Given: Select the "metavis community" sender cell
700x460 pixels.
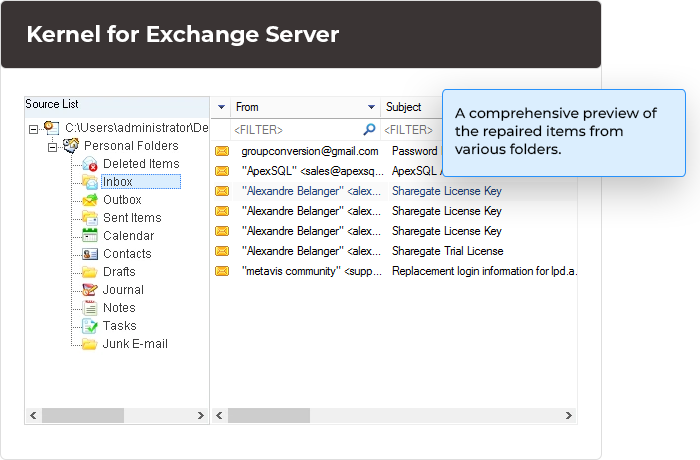Looking at the screenshot, I should point(312,271).
